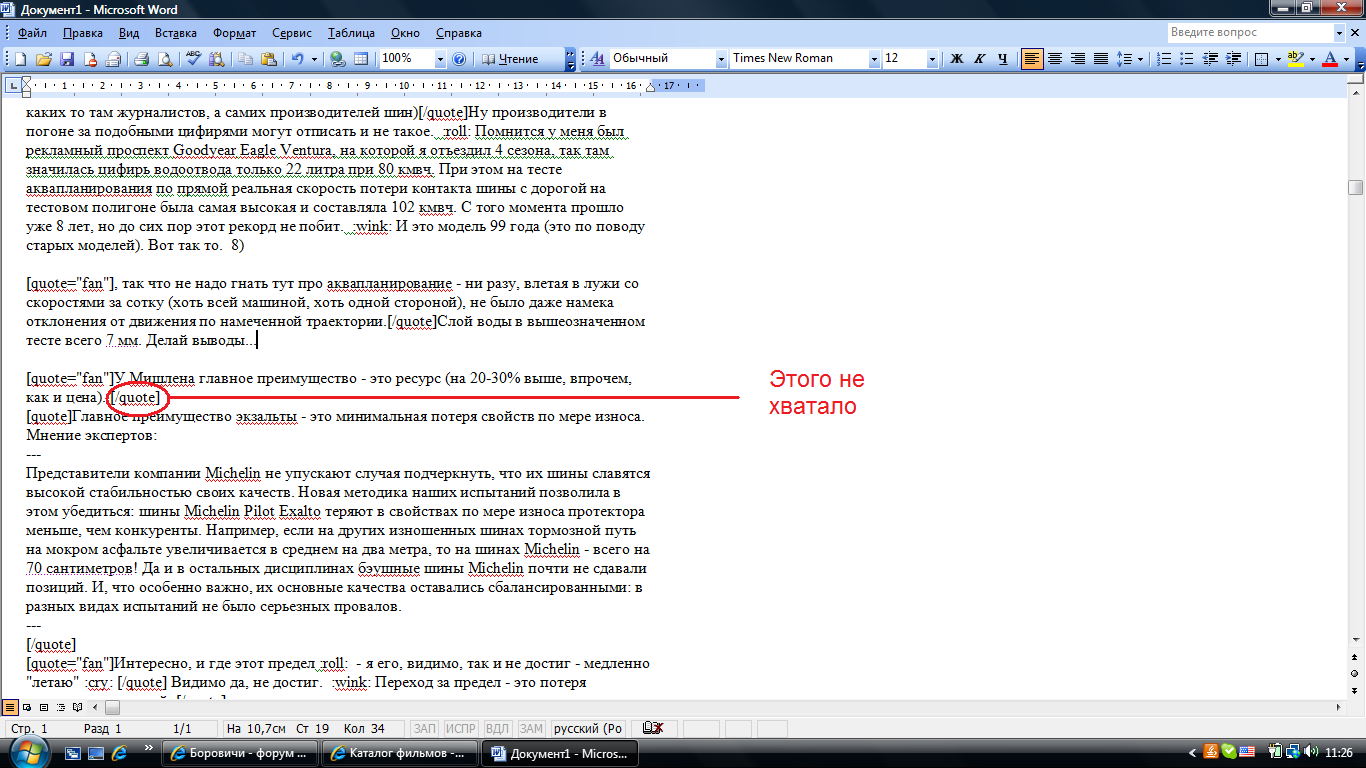Click the numbered list icon
This screenshot has width=1366, height=768.
pyautogui.click(x=1163, y=59)
